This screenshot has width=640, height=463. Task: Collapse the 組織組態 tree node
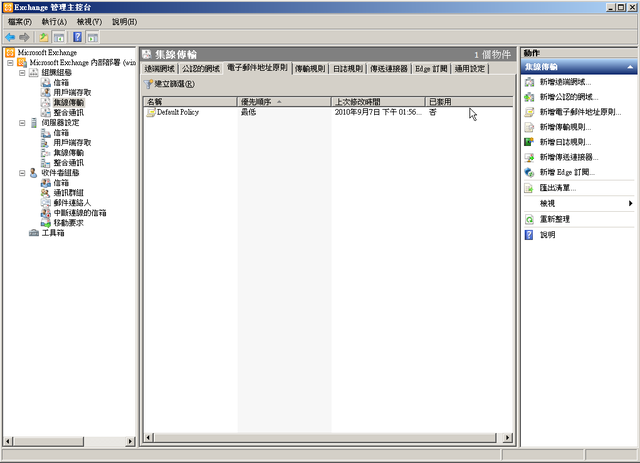(22, 73)
